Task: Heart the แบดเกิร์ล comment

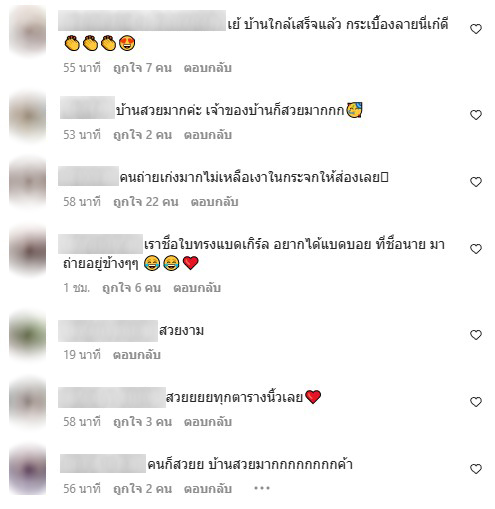Action: coord(476,249)
